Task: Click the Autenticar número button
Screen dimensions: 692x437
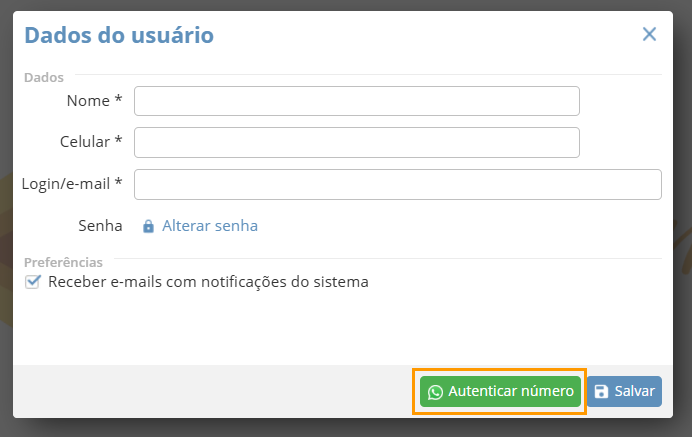Action: coord(500,392)
